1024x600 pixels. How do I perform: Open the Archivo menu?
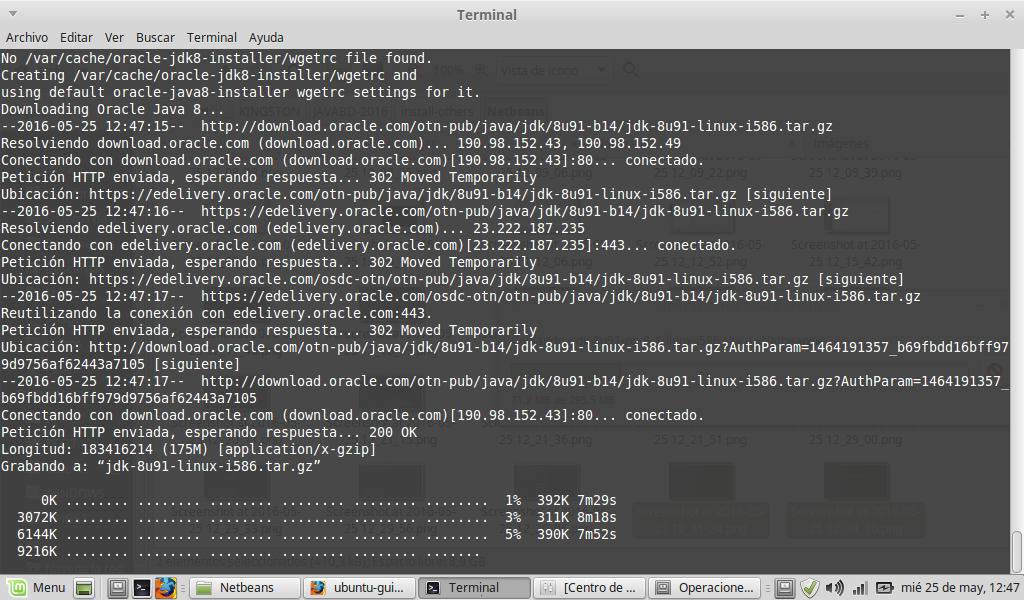pyautogui.click(x=27, y=37)
